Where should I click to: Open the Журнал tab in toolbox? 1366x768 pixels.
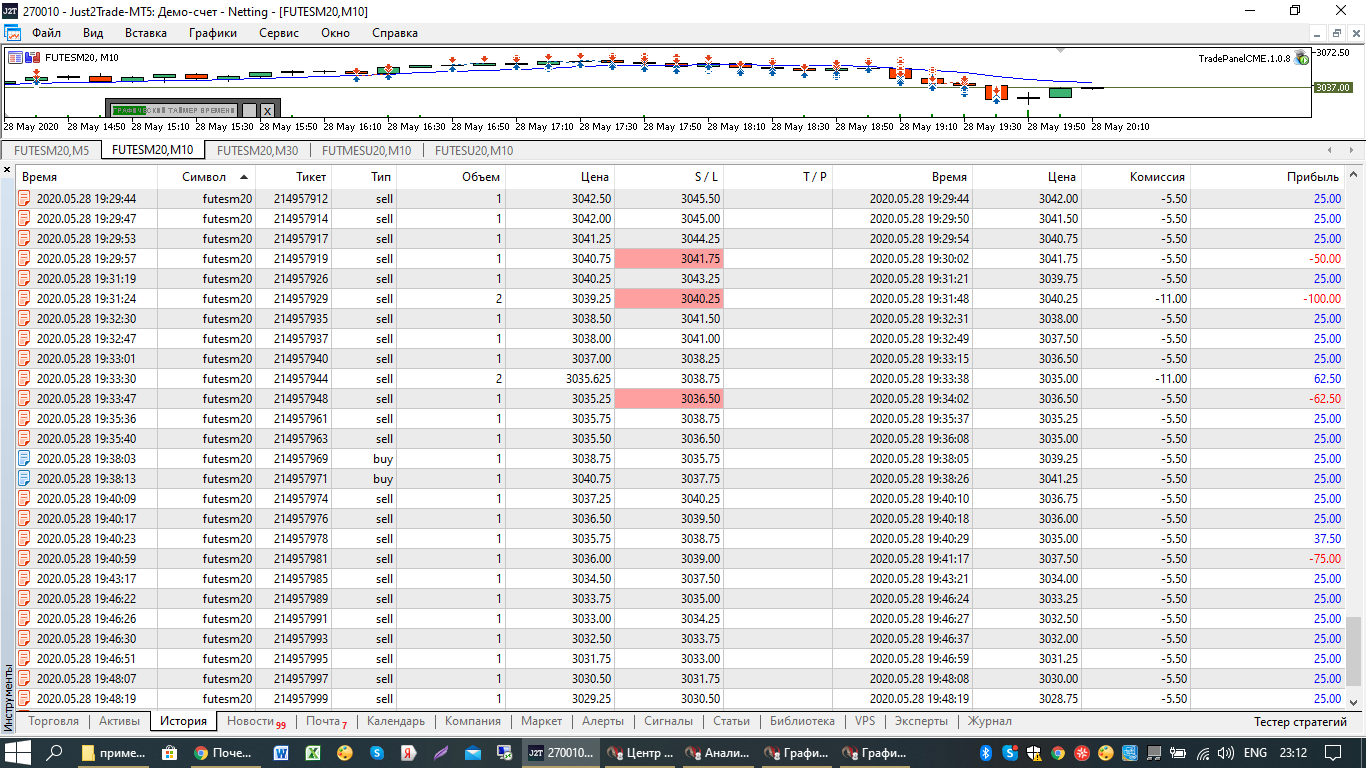[x=989, y=721]
